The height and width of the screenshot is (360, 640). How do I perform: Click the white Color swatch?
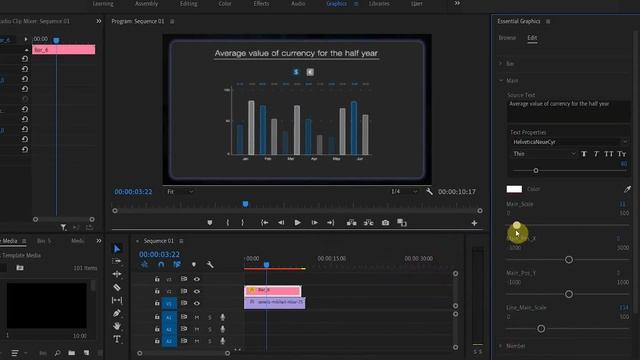click(x=514, y=189)
